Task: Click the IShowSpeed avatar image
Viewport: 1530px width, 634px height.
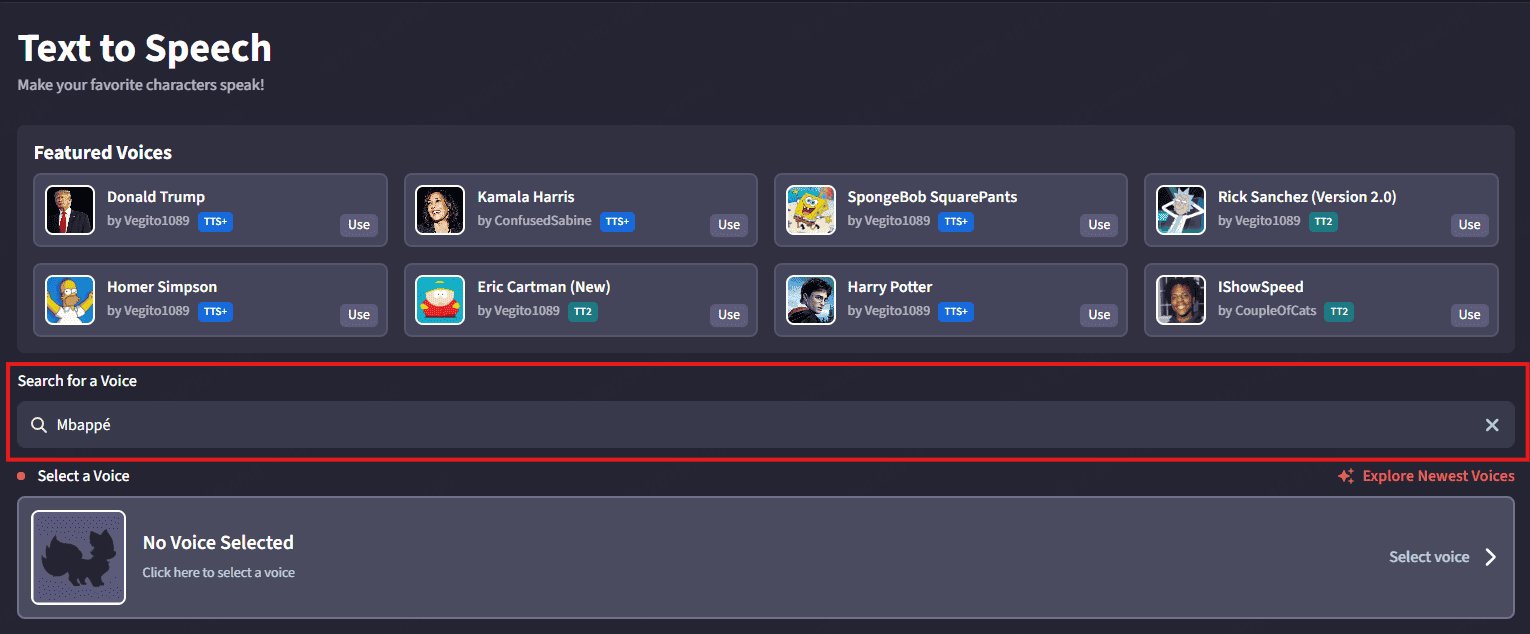Action: 1181,300
